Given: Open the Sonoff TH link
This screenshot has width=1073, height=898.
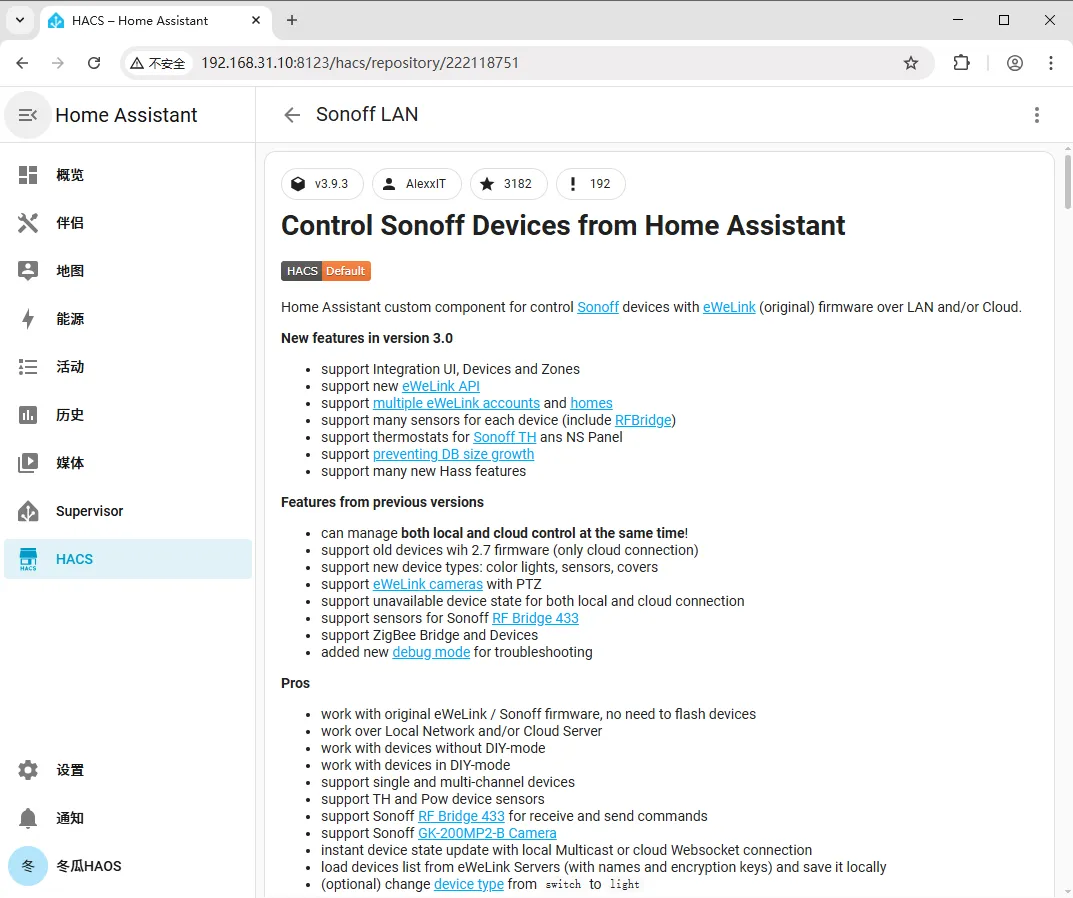Looking at the screenshot, I should [x=504, y=437].
